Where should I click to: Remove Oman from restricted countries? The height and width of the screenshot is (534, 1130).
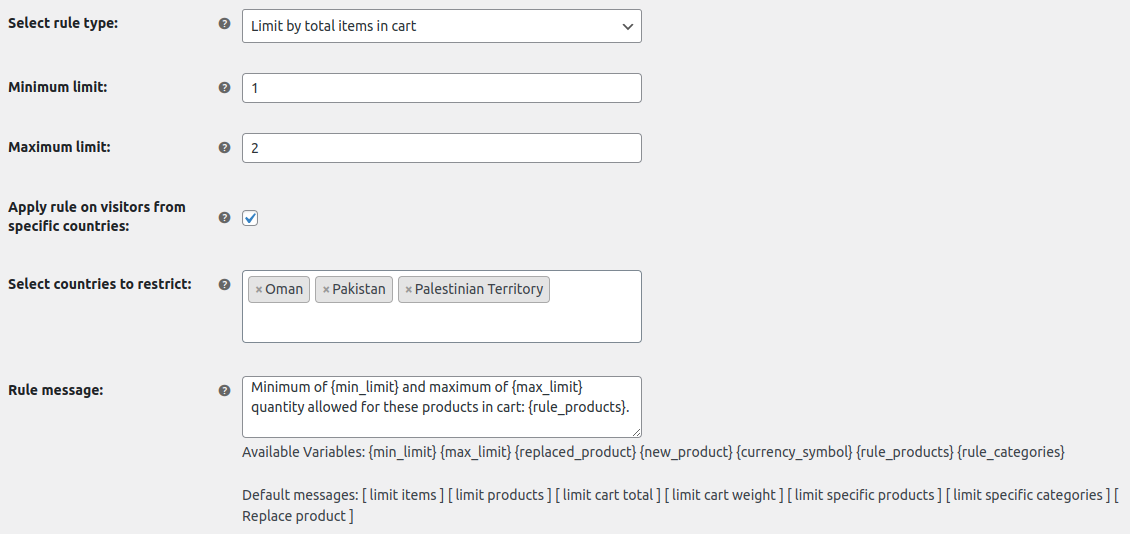259,290
